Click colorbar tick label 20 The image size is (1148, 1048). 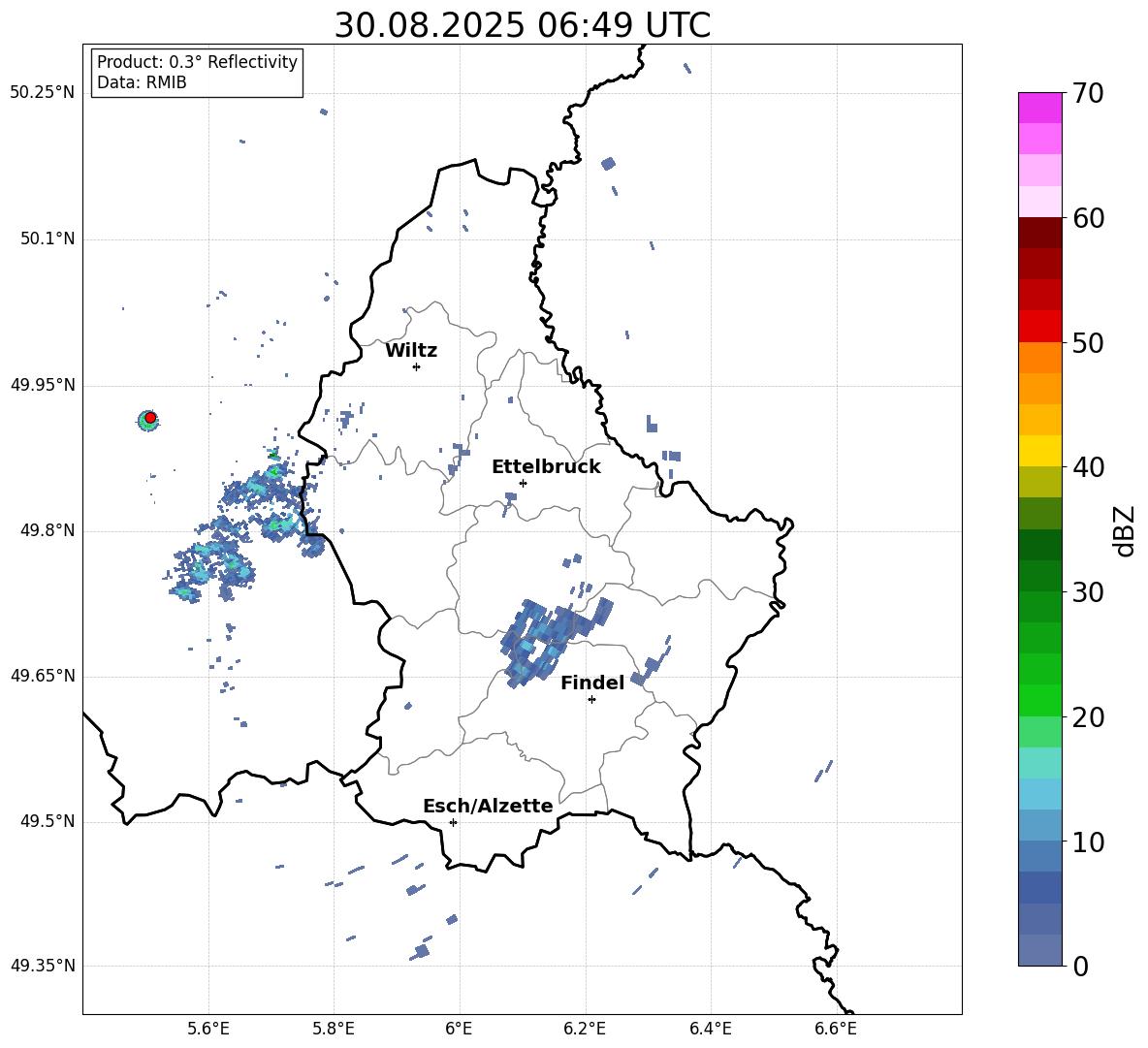click(1087, 717)
